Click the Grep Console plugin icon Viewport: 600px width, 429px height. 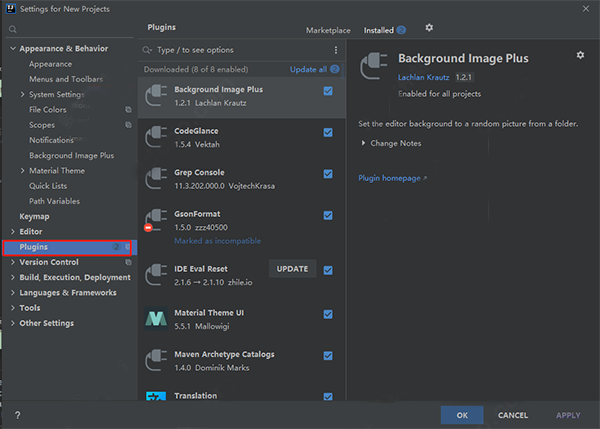pos(155,179)
